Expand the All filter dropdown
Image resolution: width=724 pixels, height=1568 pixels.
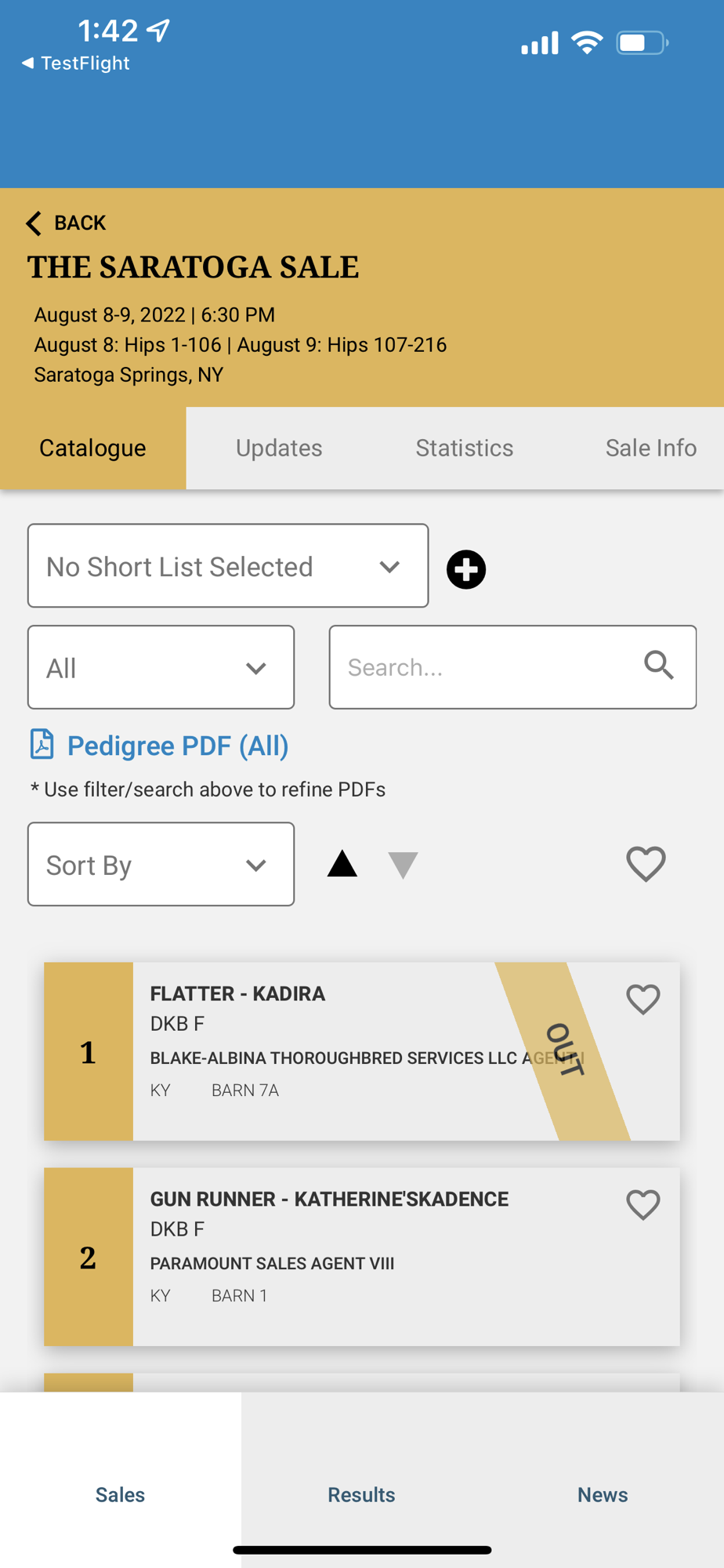pos(161,668)
